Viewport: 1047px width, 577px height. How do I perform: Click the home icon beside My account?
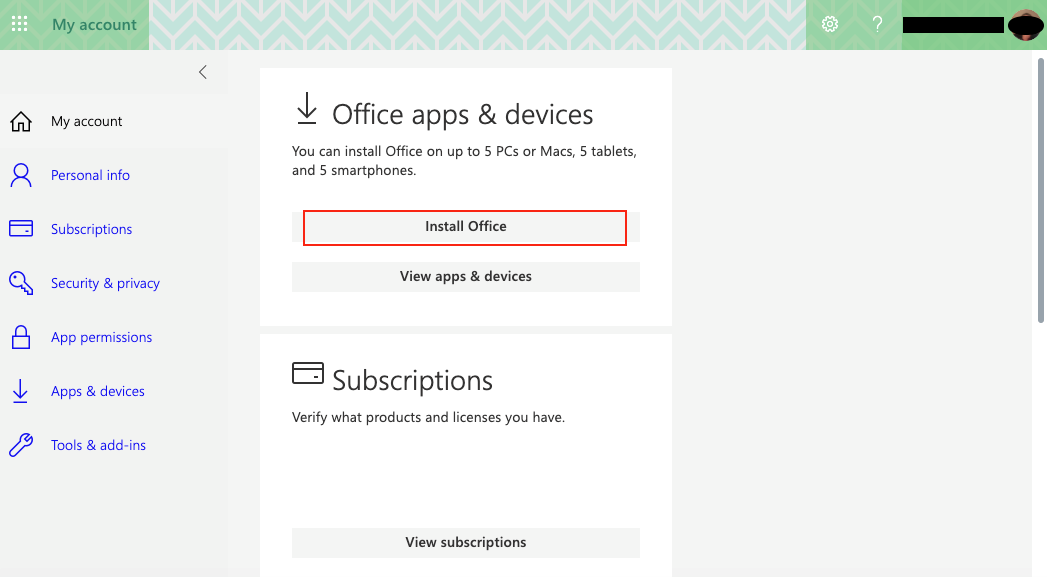click(21, 122)
